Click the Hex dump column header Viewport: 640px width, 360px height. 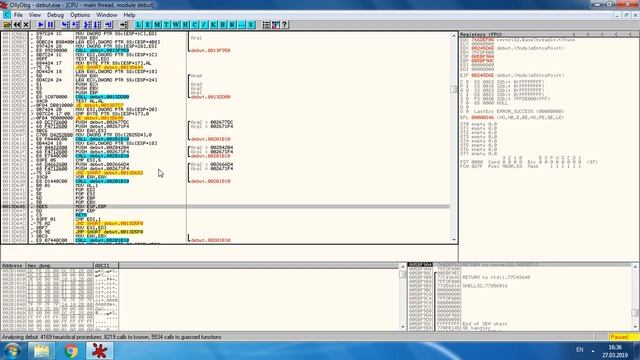(60, 265)
